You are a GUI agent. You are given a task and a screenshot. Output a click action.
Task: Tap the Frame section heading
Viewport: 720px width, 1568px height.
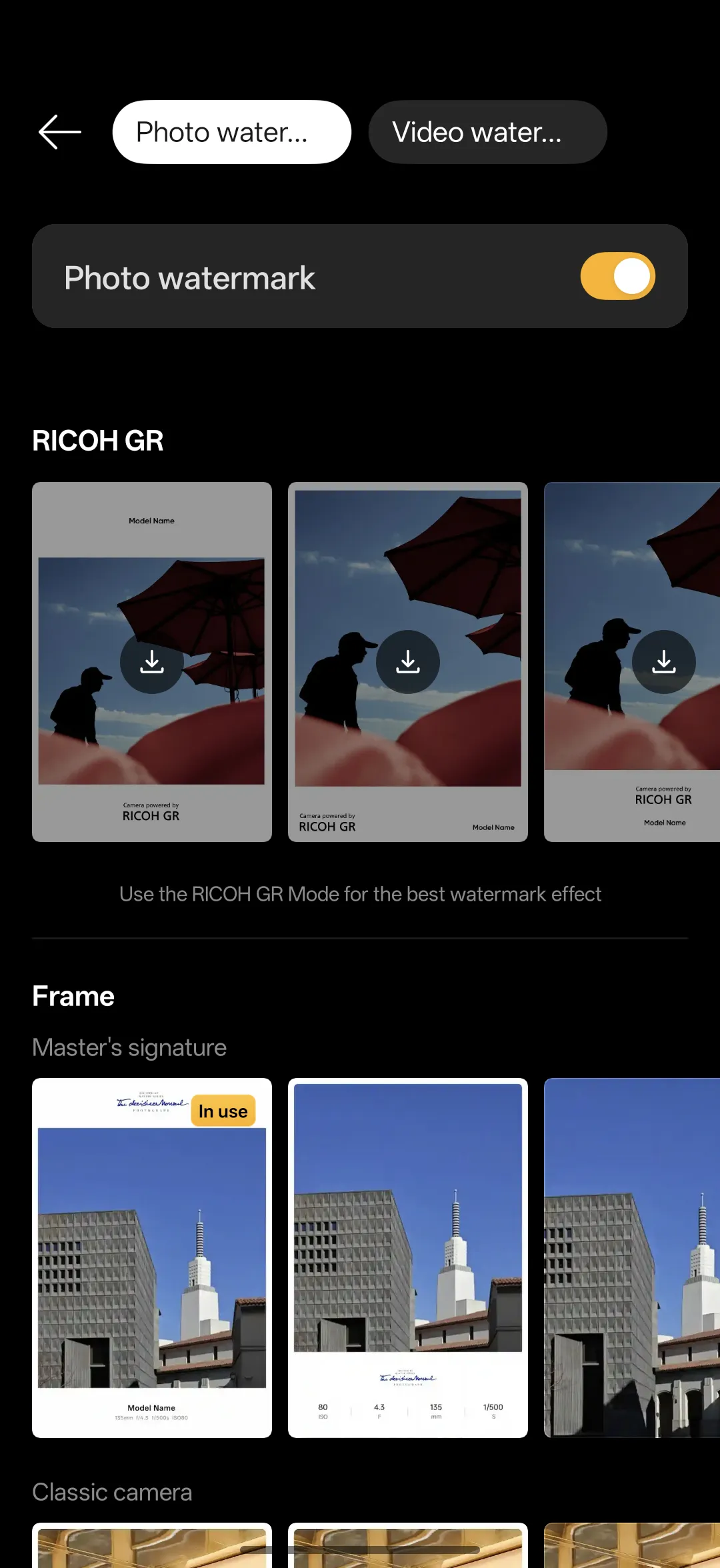(x=73, y=997)
